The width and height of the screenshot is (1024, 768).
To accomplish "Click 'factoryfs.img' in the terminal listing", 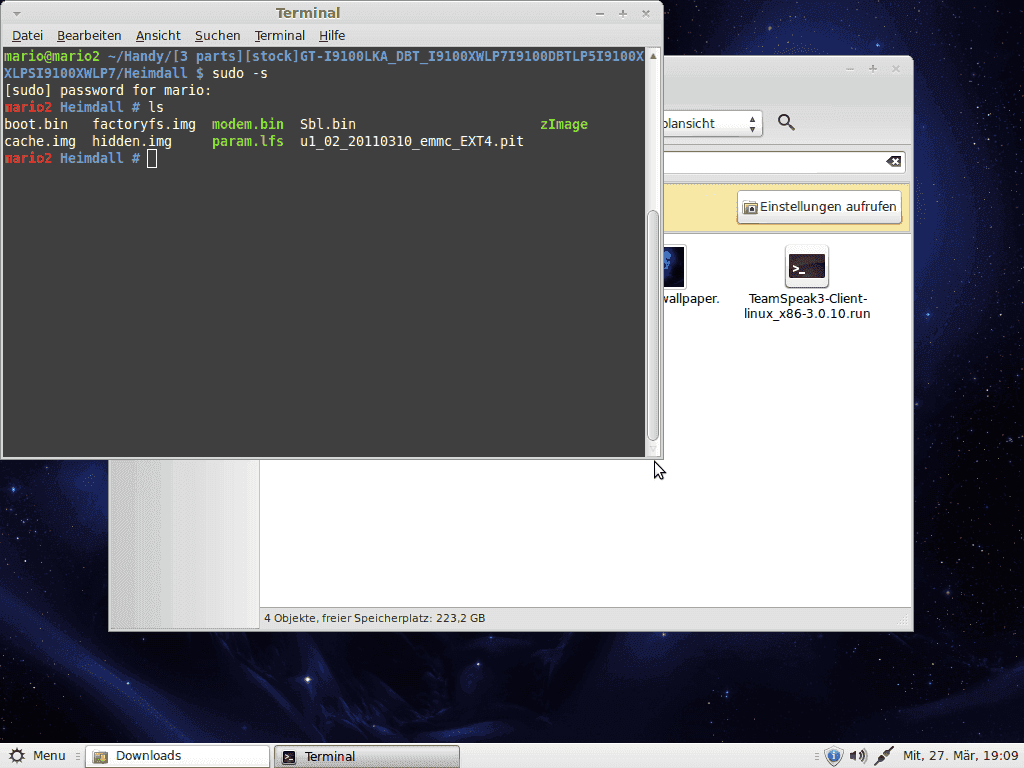I will pyautogui.click(x=144, y=124).
